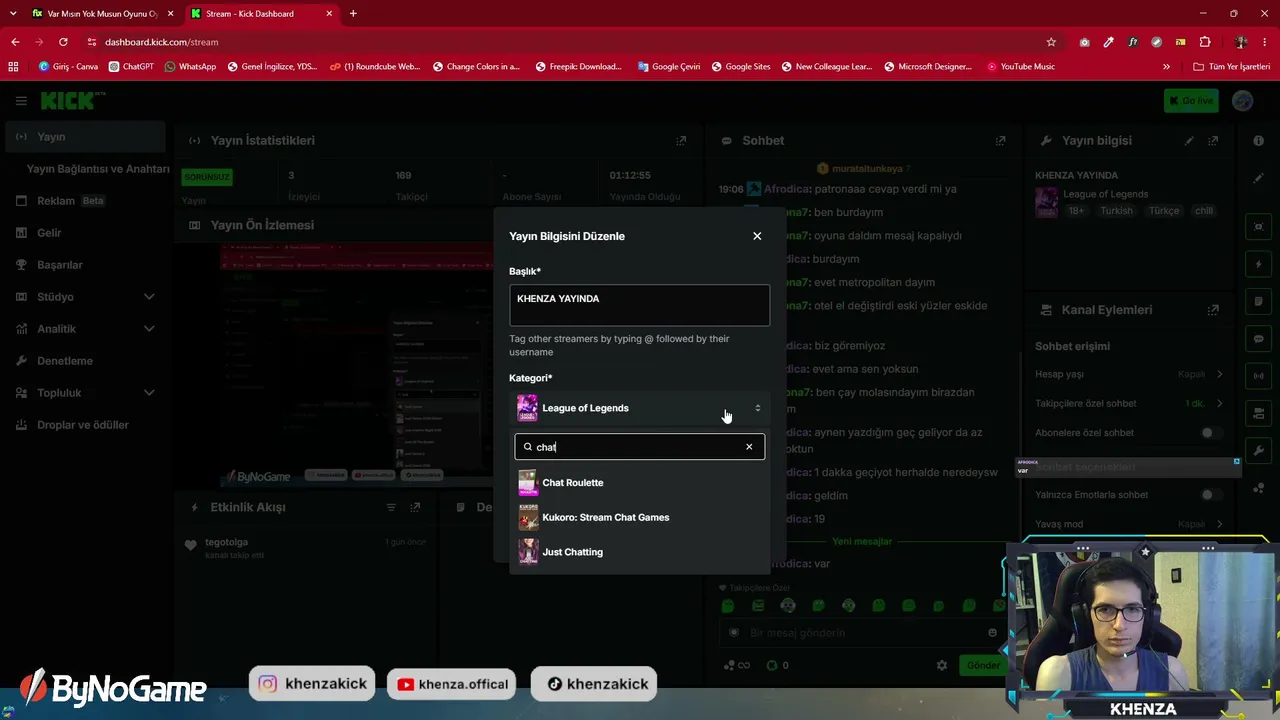
Task: Open Denetleme sidebar page
Action: [x=84, y=361]
